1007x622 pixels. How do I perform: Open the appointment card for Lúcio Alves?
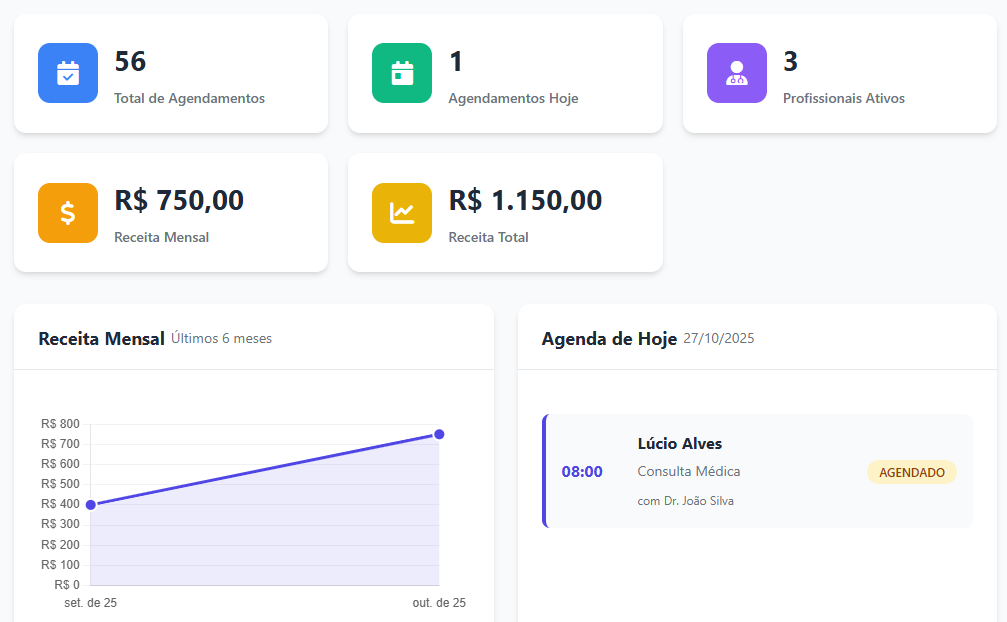point(758,471)
